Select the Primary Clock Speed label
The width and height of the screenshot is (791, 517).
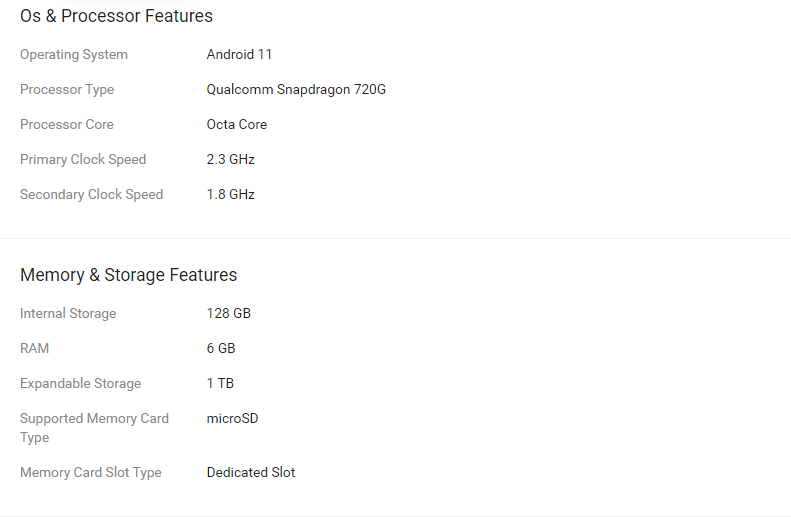point(83,160)
